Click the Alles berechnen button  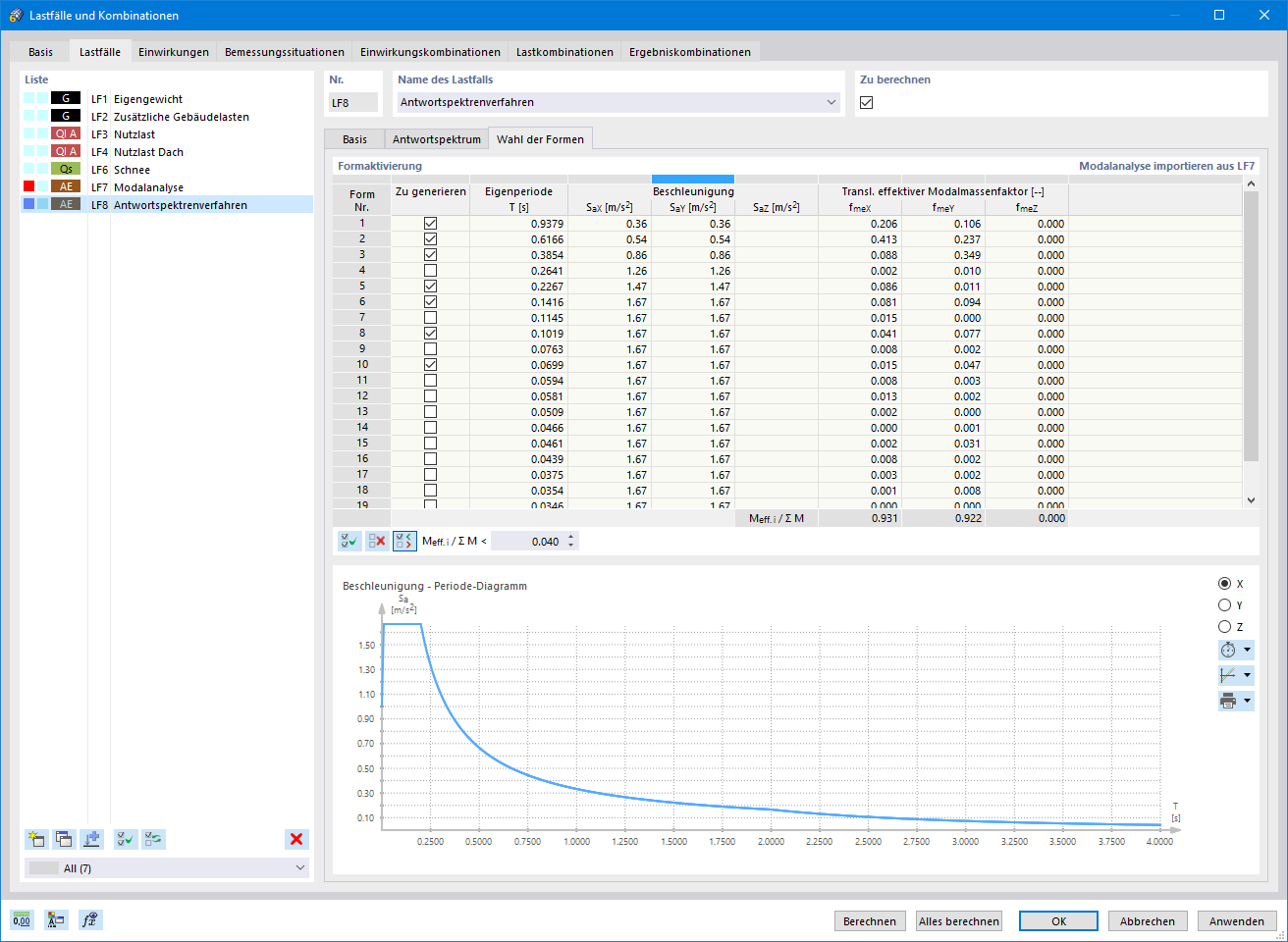coord(959,921)
